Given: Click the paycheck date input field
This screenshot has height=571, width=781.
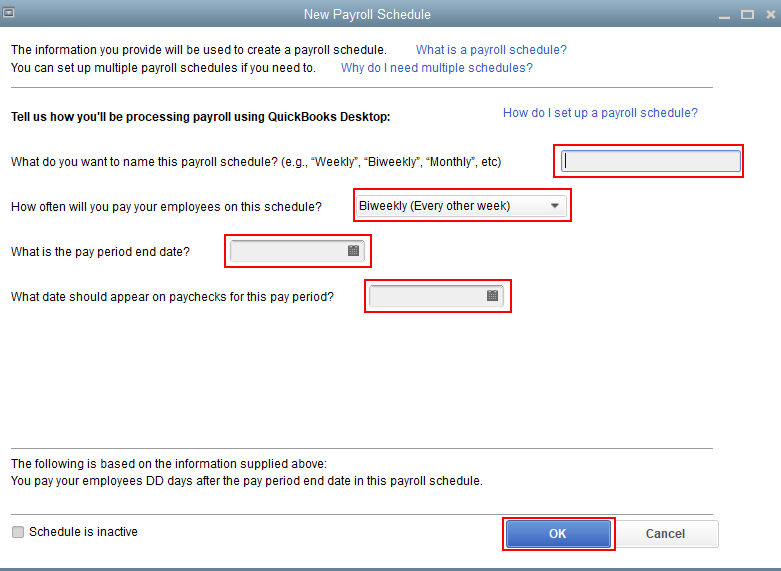Looking at the screenshot, I should pos(427,296).
